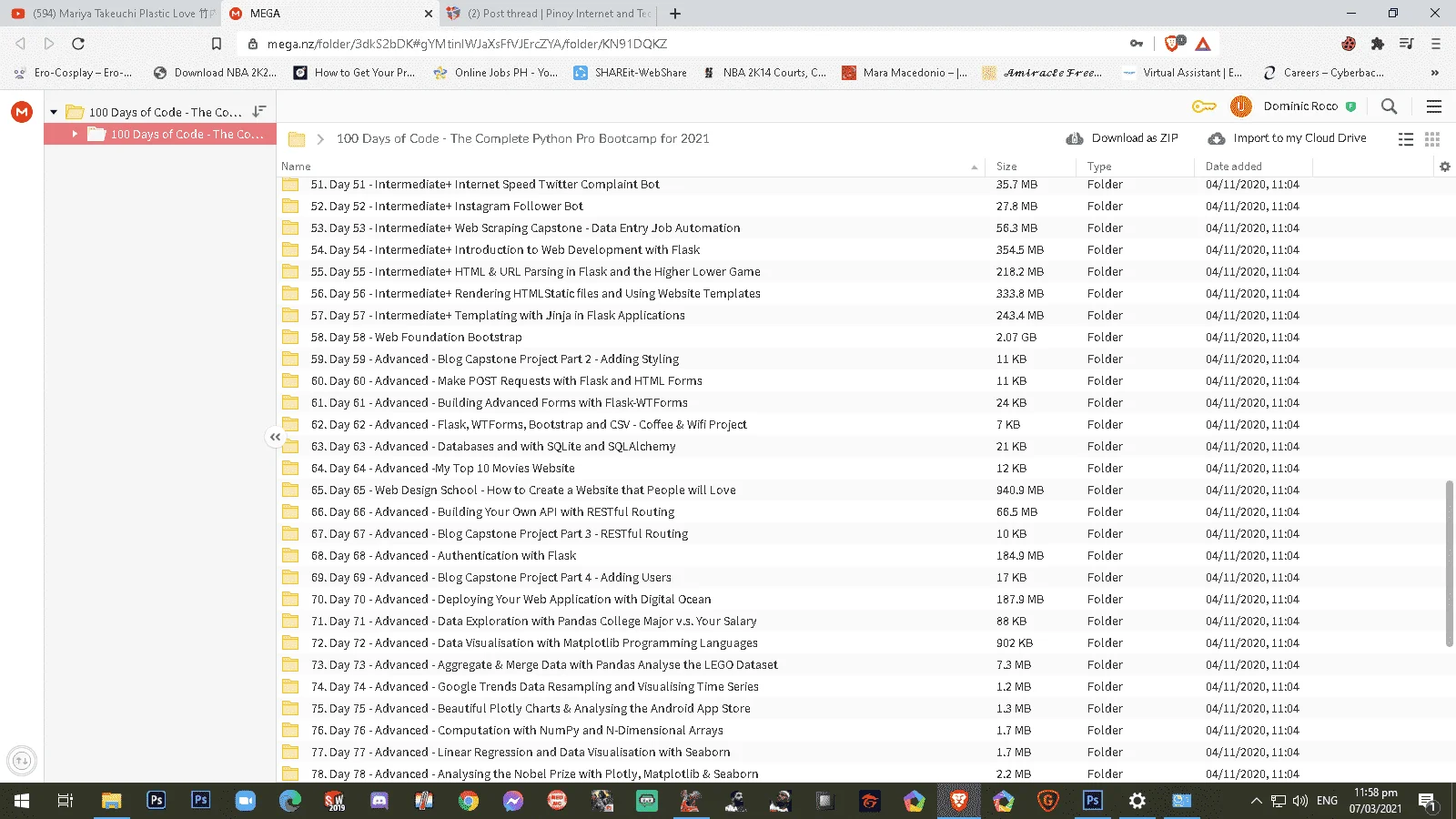Show more bookmarks with the chevron
Image resolution: width=1456 pixels, height=819 pixels.
coord(1435,73)
